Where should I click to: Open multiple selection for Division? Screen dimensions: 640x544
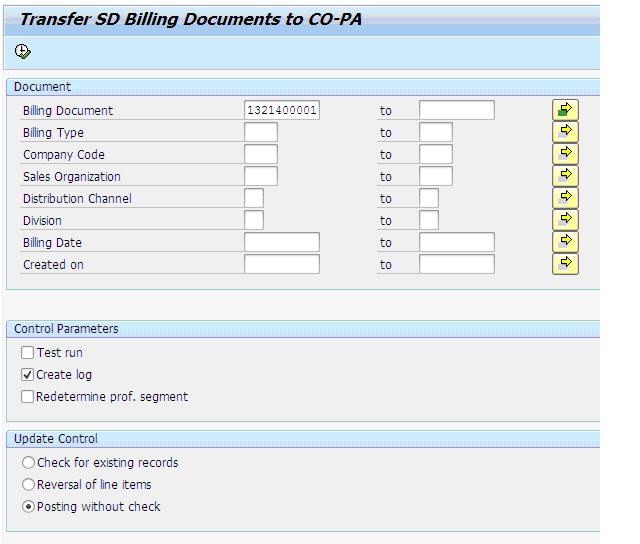(565, 220)
